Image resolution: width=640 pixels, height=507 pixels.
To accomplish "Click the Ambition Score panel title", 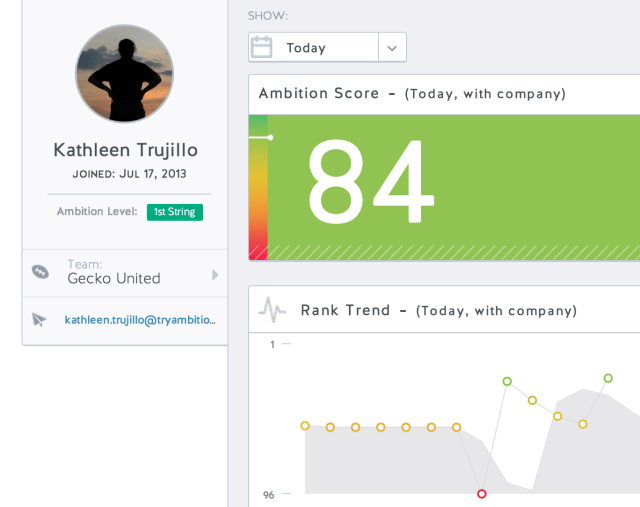I will [x=319, y=94].
